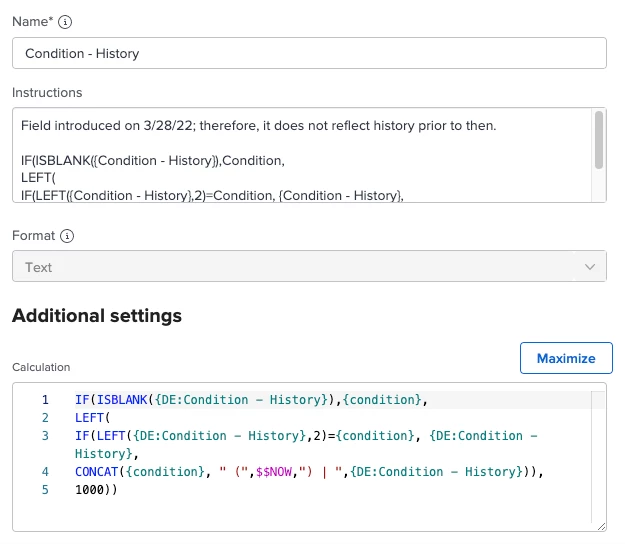Click the info icon beside Name label
625x544 pixels.
pos(67,21)
